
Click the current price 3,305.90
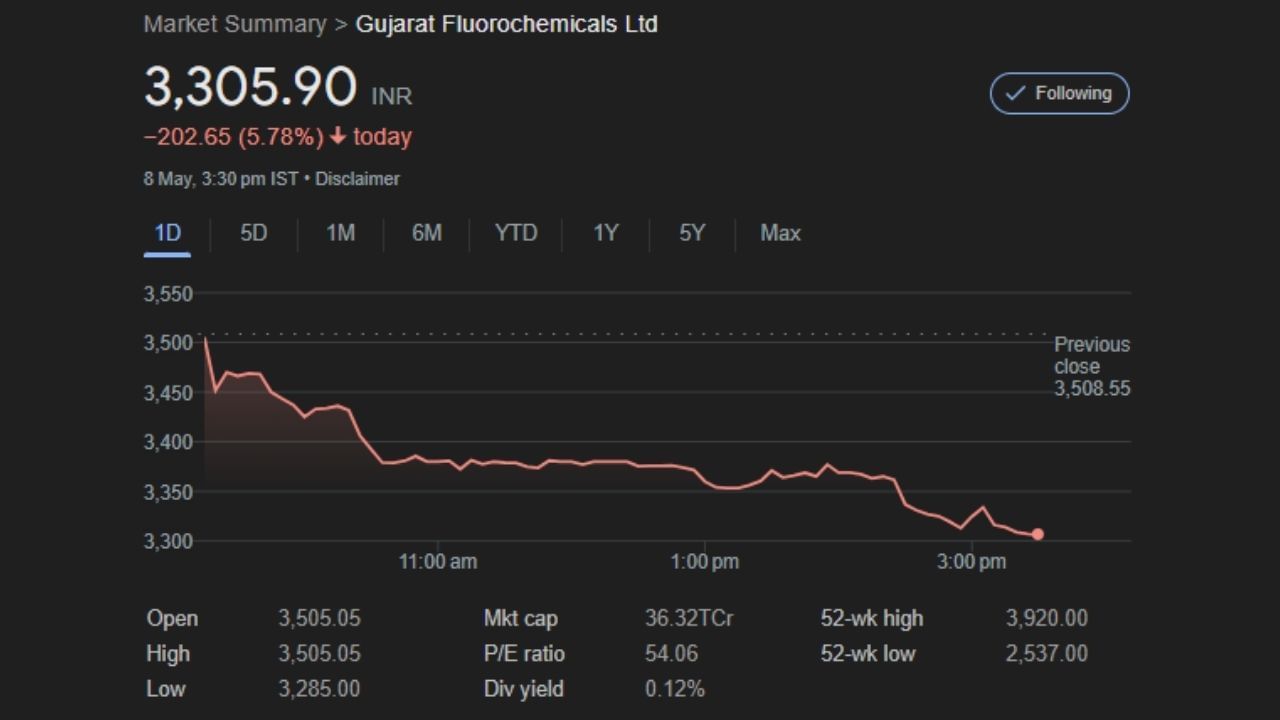[250, 87]
